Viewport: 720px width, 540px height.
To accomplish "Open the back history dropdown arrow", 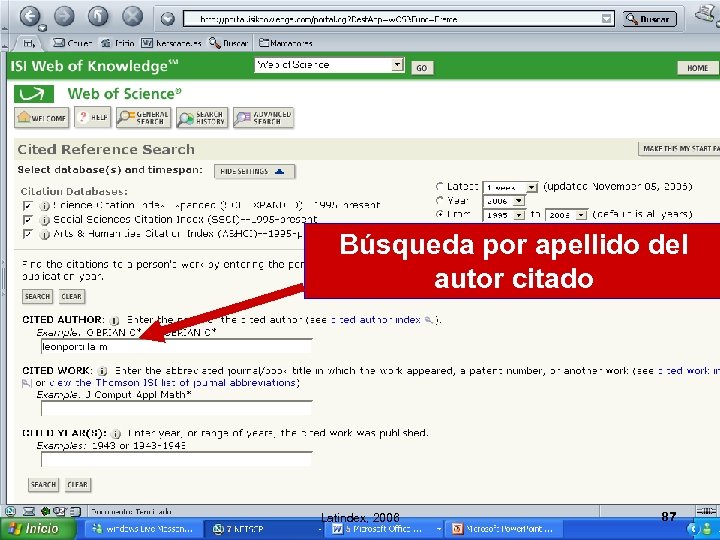I will pyautogui.click(x=42, y=28).
